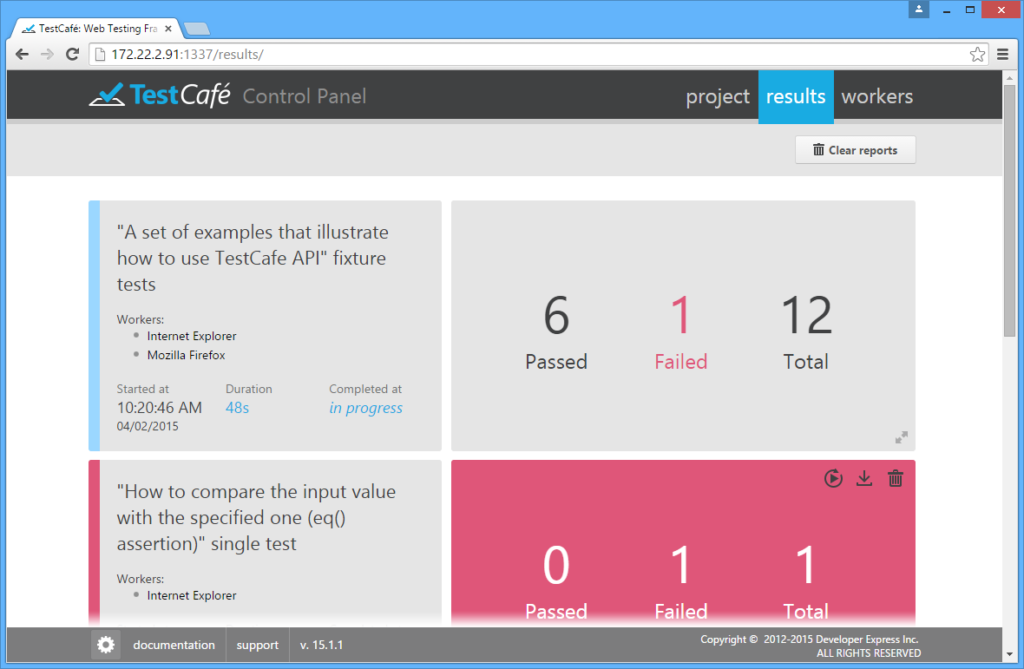Screen dimensions: 1024x669
Task: Open the documentation link
Action: [174, 645]
